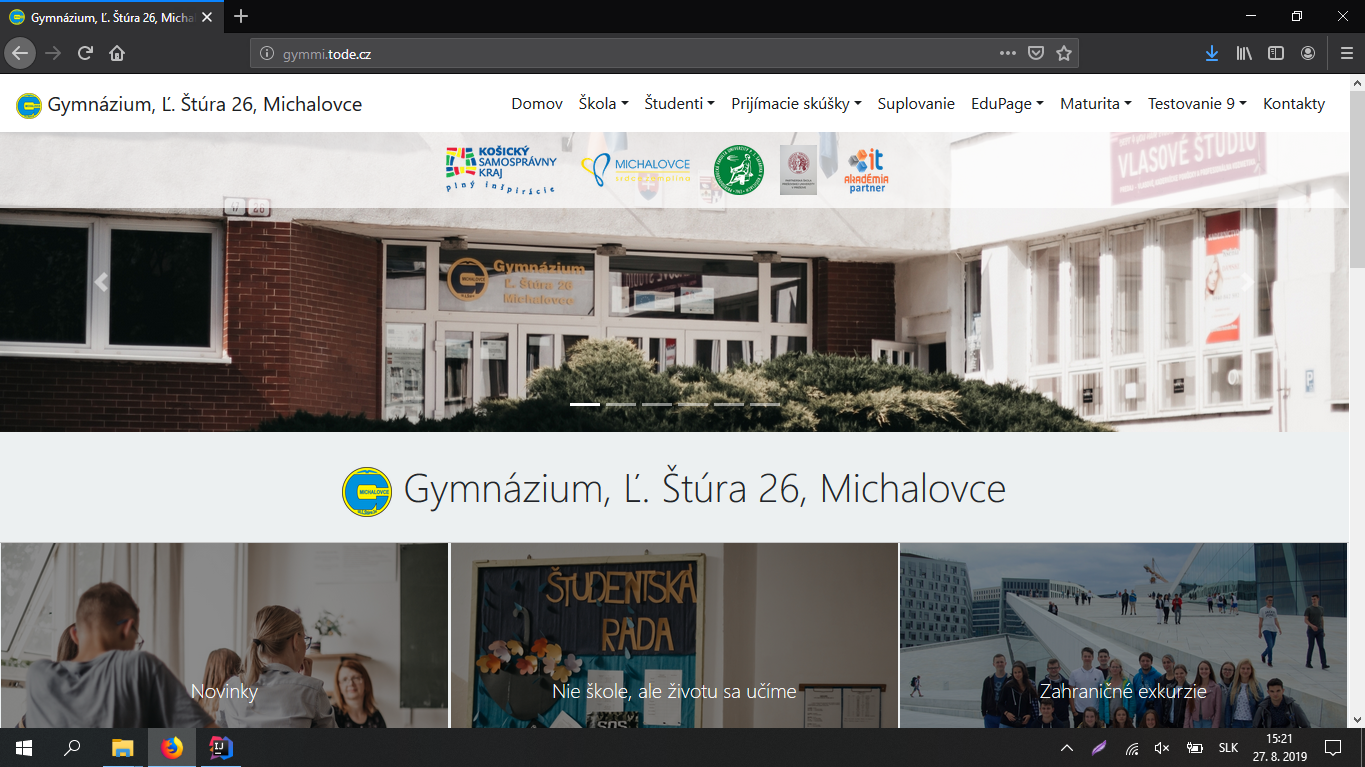Viewport: 1365px width, 767px height.
Task: Open site information icon in address bar
Action: coord(267,54)
